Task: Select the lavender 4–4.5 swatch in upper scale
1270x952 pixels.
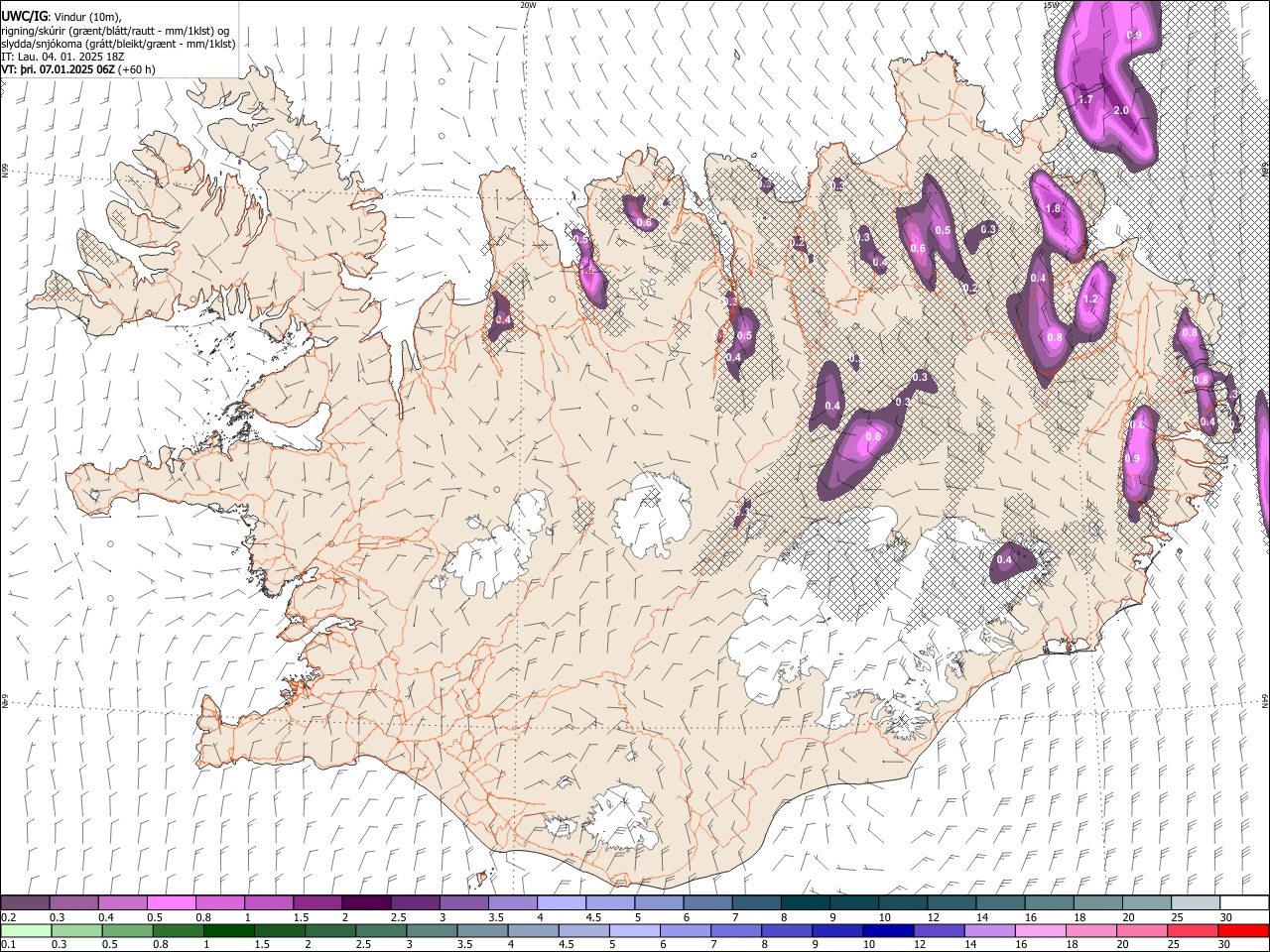Action: pos(561,903)
